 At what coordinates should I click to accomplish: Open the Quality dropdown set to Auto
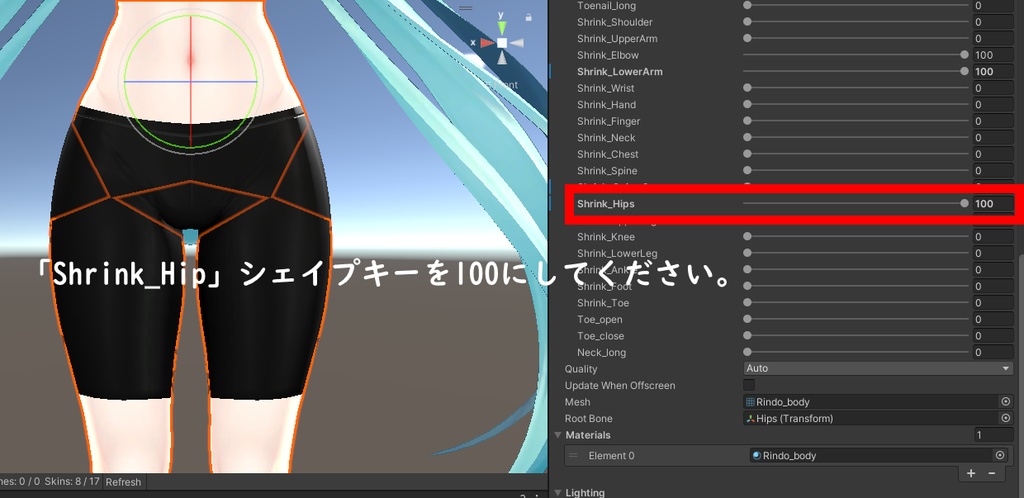[x=878, y=369]
